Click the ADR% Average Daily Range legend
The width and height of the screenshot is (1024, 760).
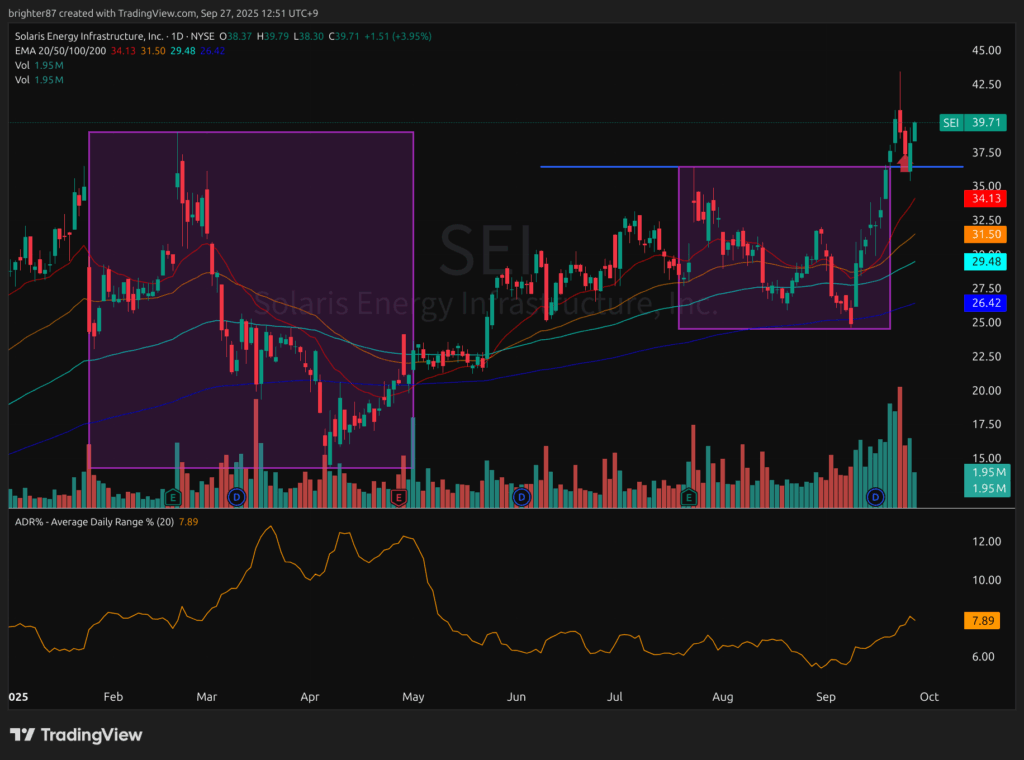[94, 522]
